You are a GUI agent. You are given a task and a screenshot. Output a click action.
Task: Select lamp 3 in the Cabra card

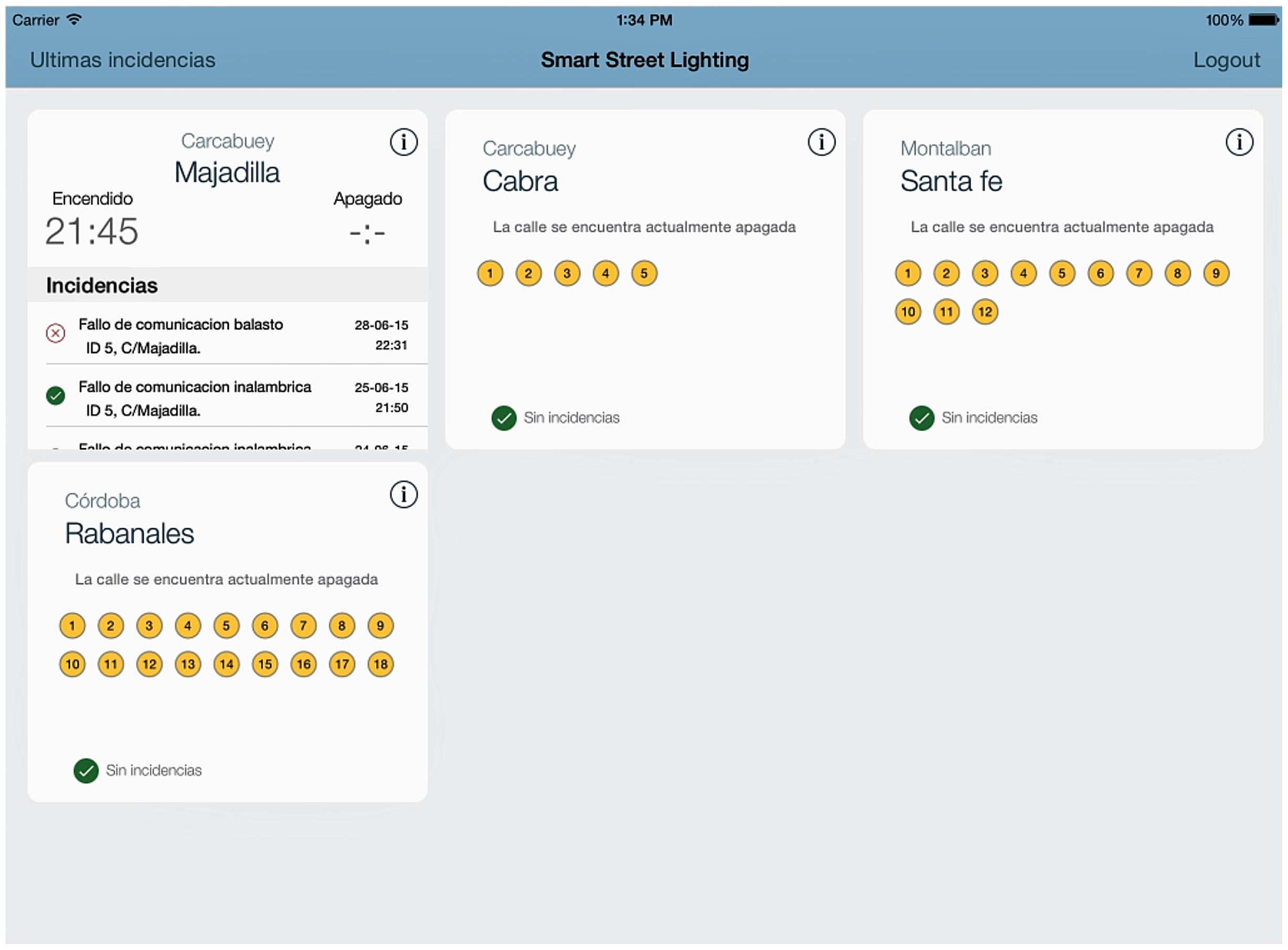(567, 273)
